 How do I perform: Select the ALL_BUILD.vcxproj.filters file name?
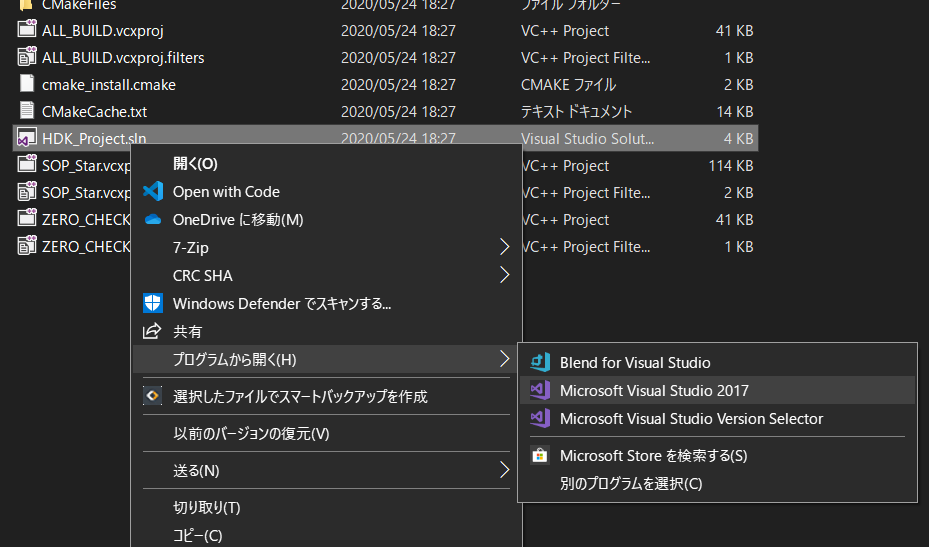tap(123, 57)
